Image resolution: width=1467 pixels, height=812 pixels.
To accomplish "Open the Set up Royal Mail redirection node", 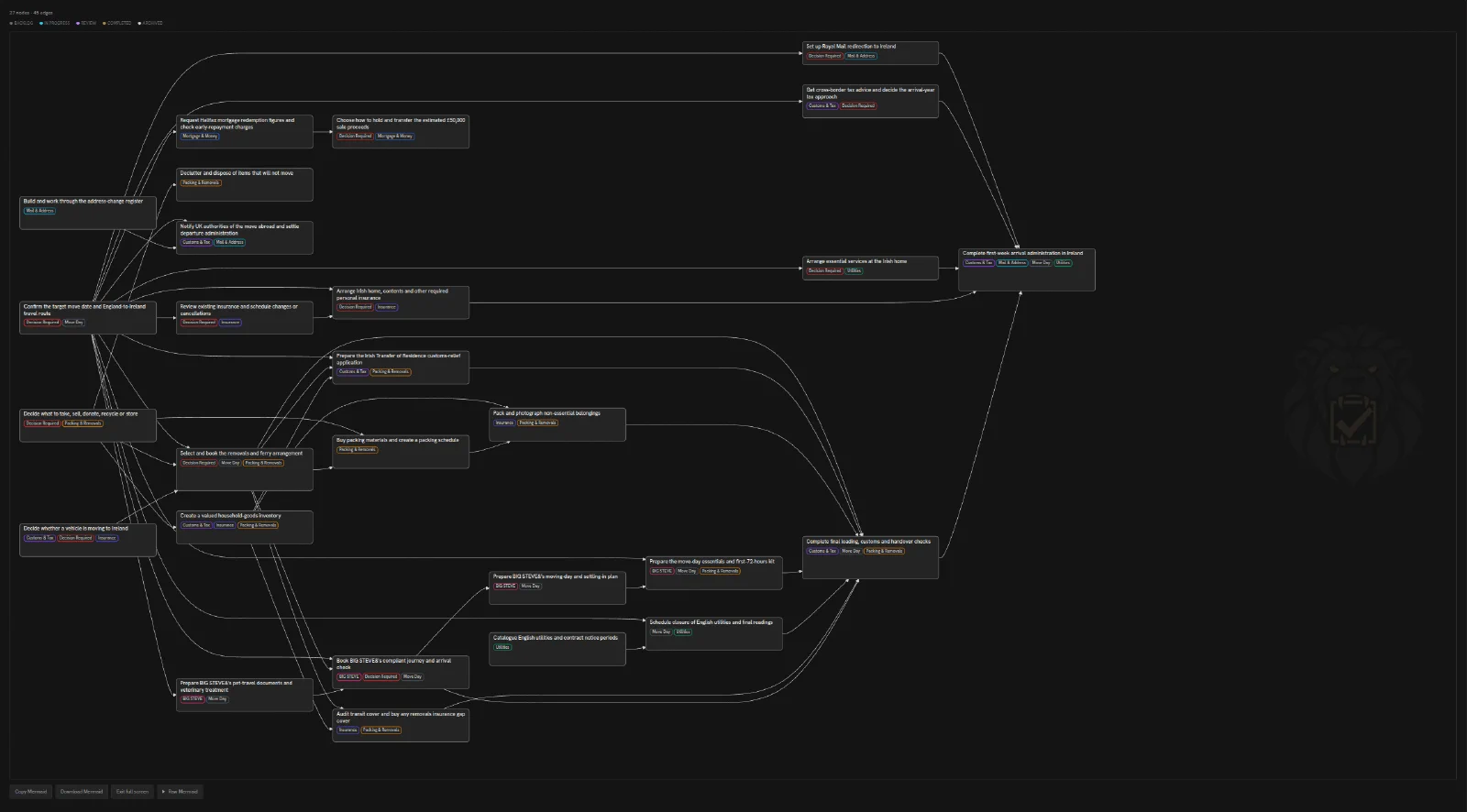I will click(870, 53).
